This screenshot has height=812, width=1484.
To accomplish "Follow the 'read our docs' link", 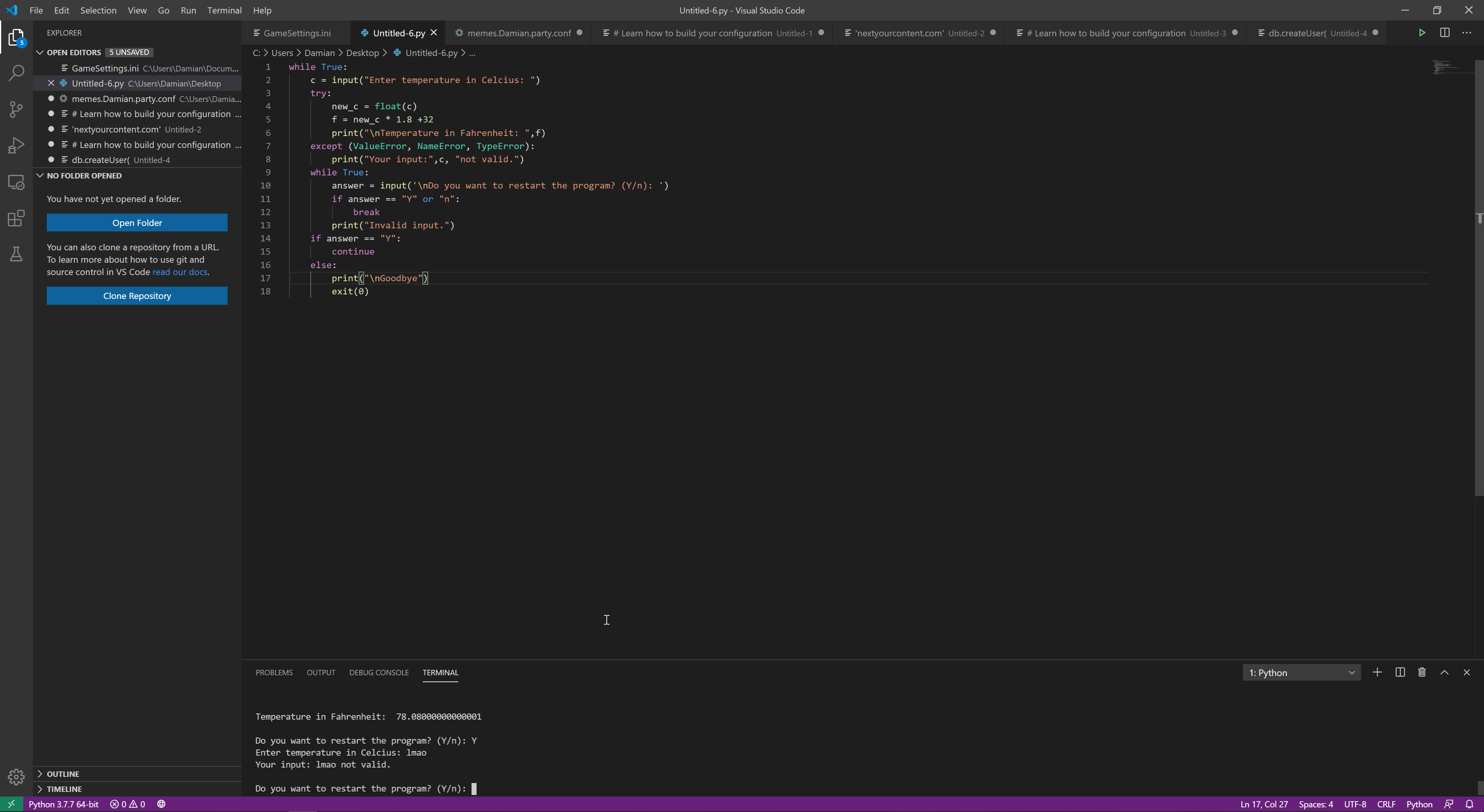I will [x=179, y=272].
